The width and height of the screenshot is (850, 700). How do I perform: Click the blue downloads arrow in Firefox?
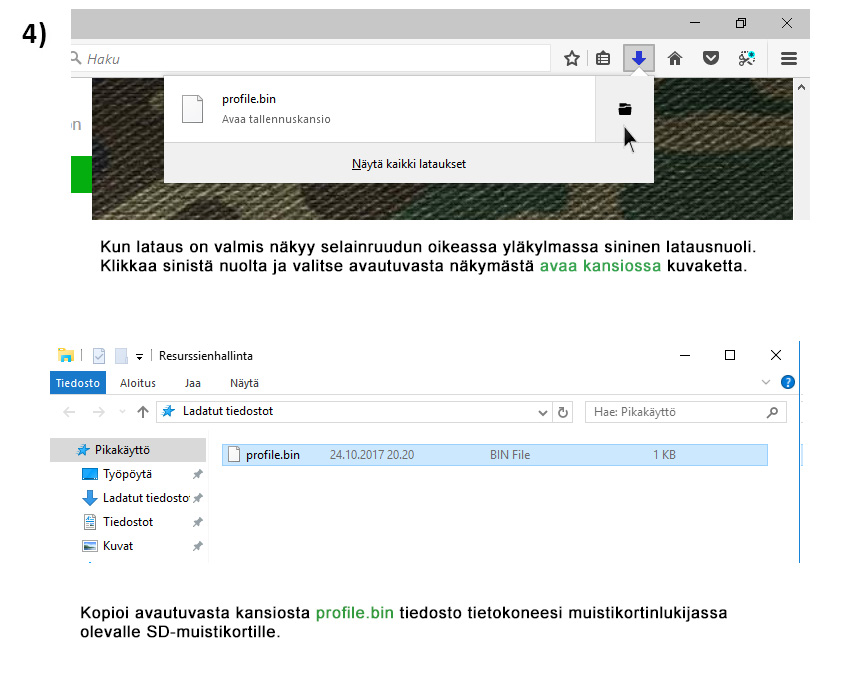(x=638, y=59)
